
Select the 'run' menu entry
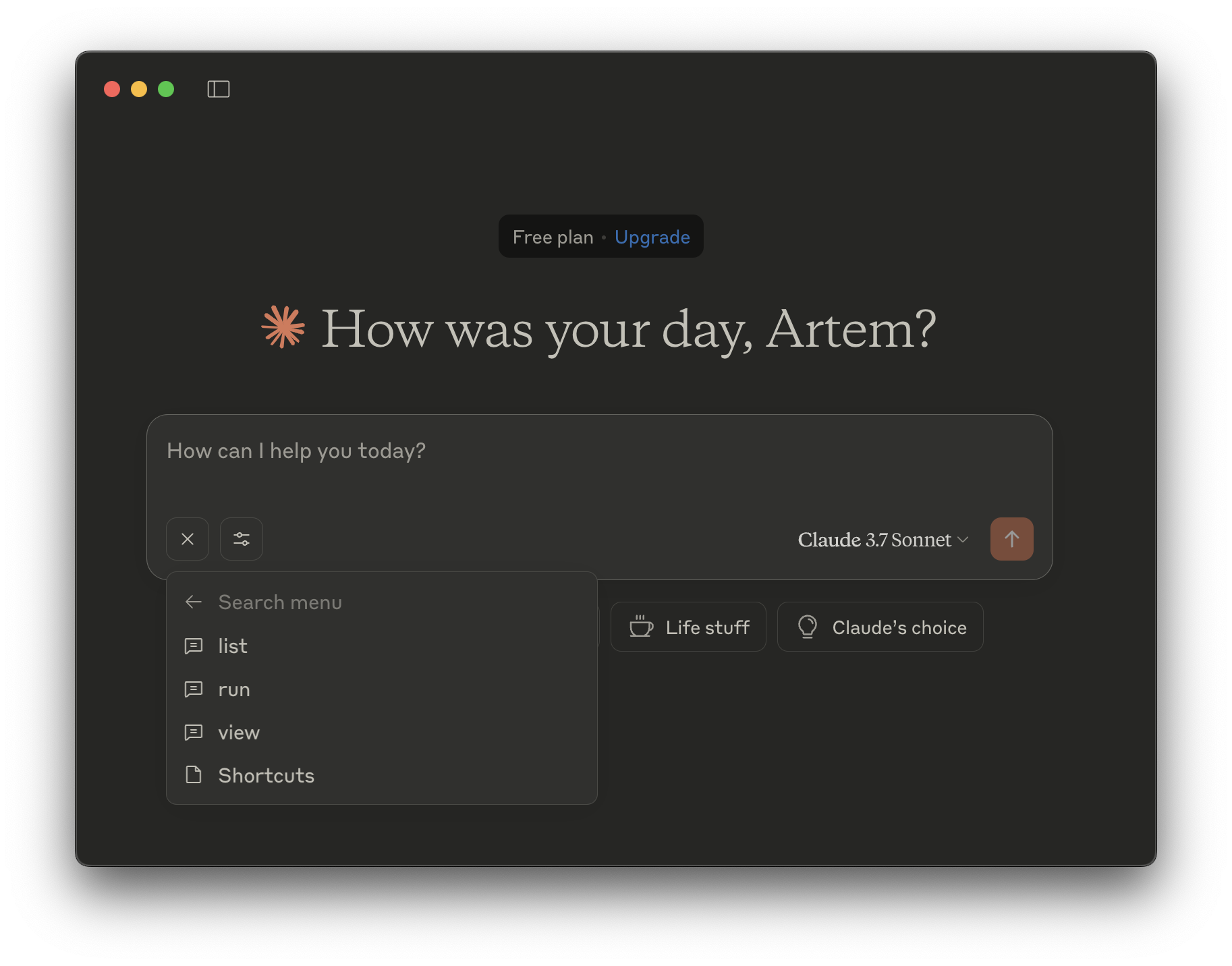pos(382,689)
